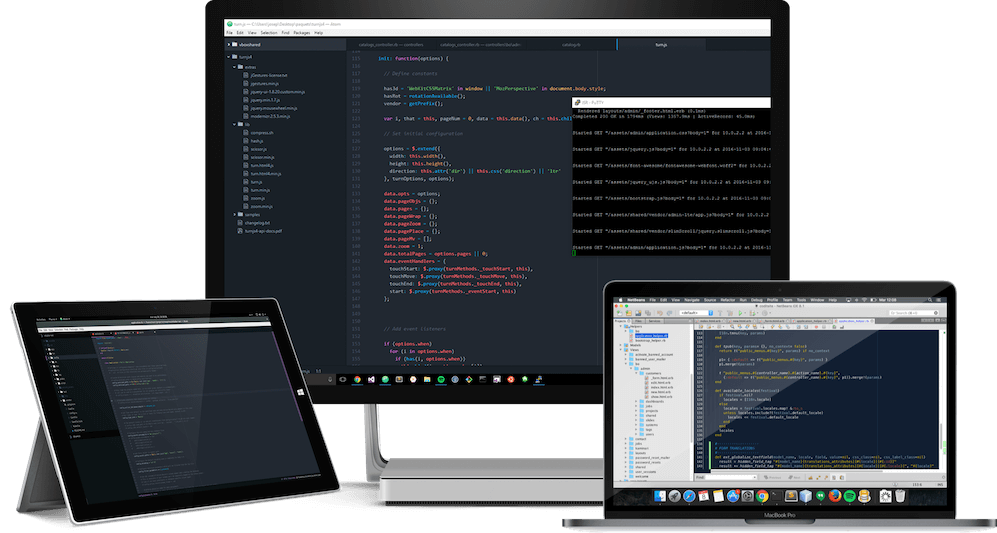Open Spotify from the Windows taskbar
Viewport: 997px width, 533px height.
(441, 380)
